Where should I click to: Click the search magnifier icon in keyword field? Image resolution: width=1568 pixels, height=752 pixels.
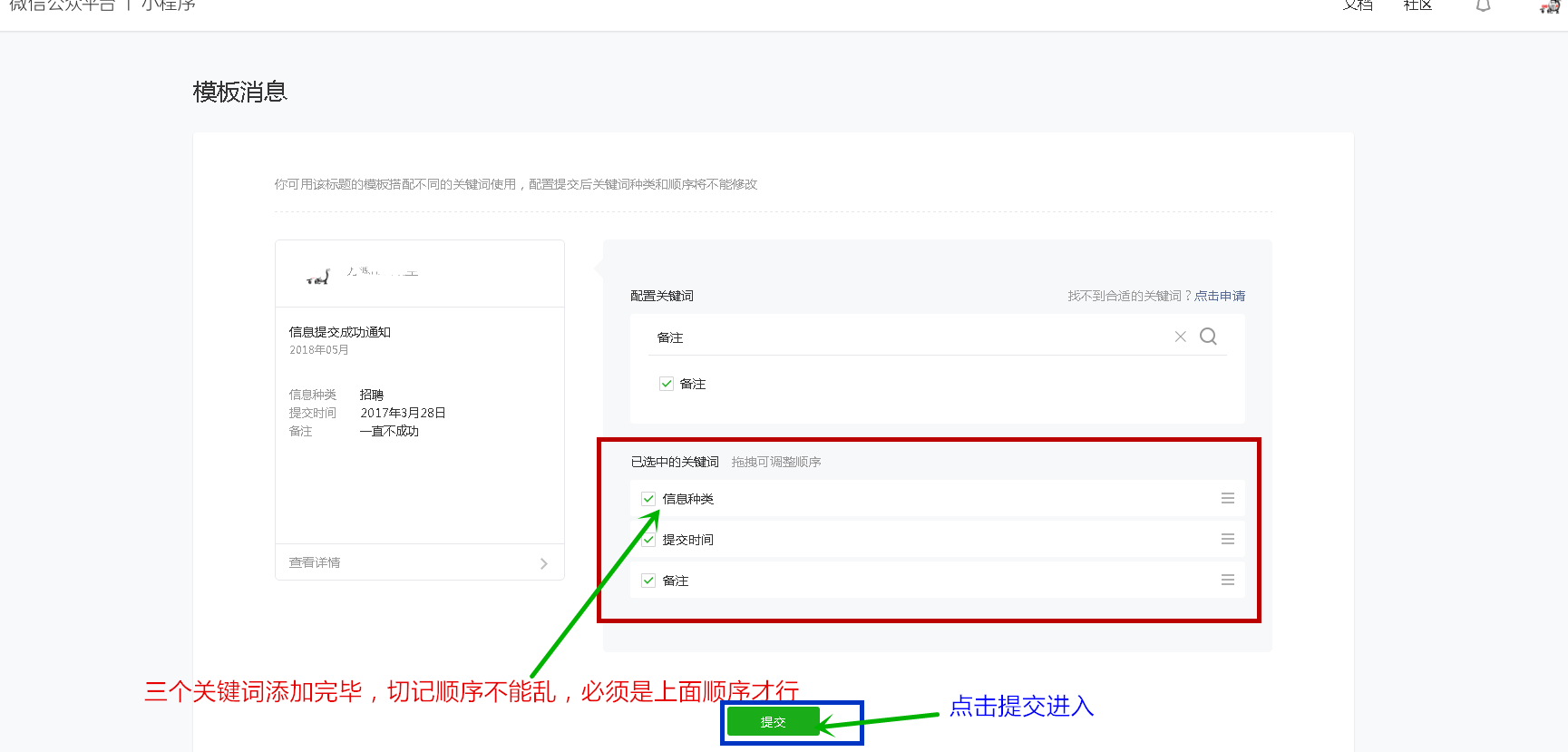(1208, 337)
